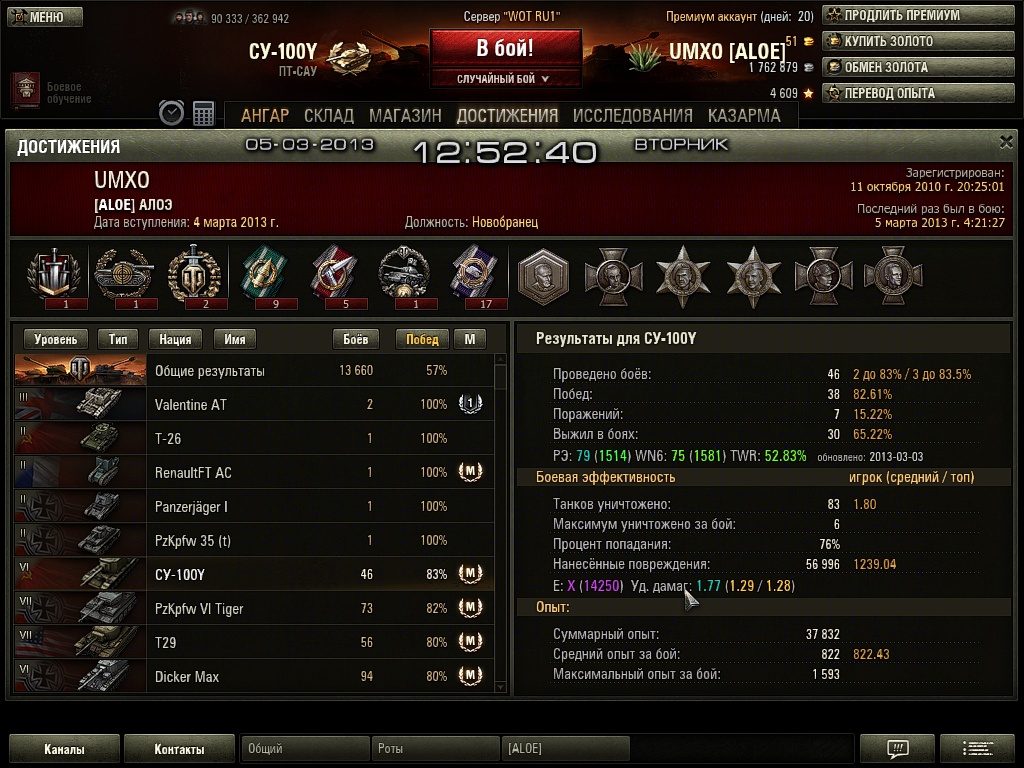Click the Боевое обучение training icon
1024x768 pixels.
pyautogui.click(x=25, y=90)
